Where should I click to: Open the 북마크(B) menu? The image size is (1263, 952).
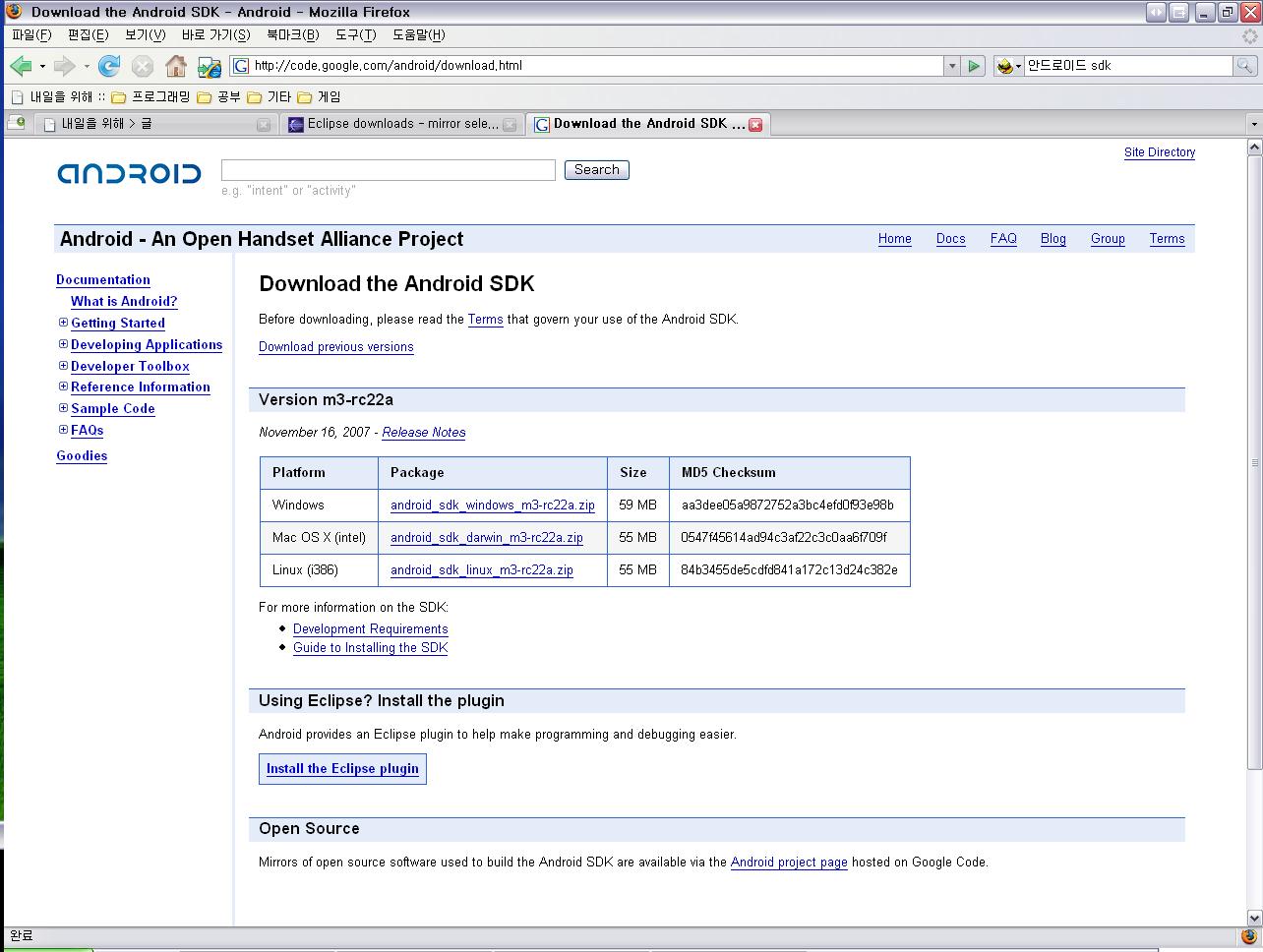(x=292, y=35)
